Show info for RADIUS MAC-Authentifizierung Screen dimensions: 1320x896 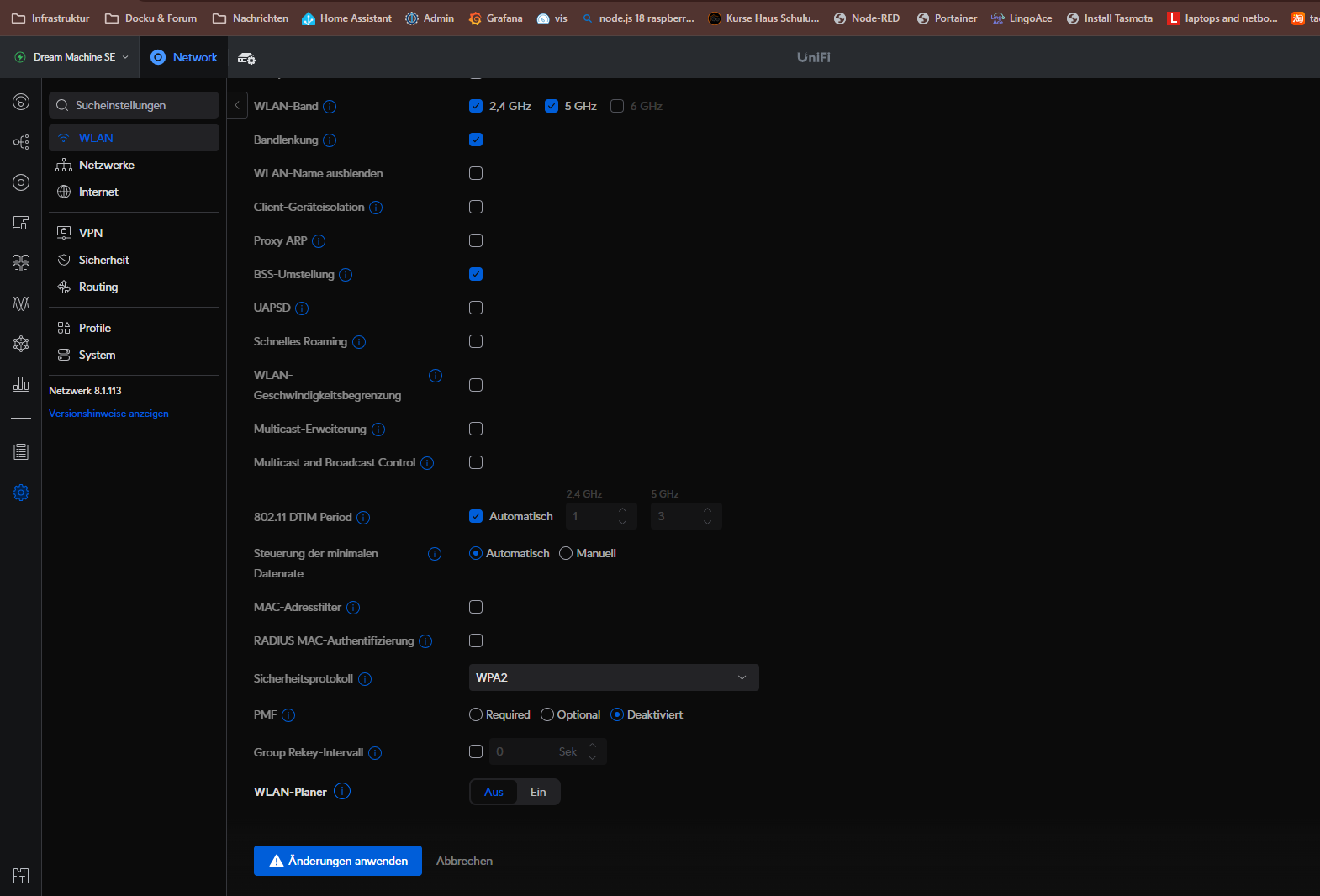[x=425, y=641]
